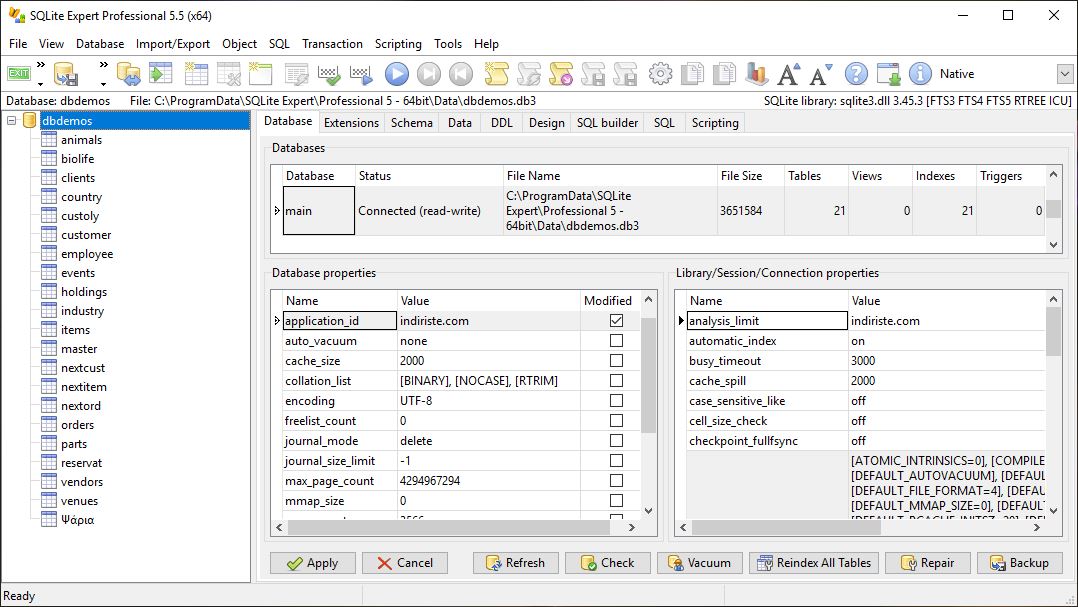
Task: Click the dotted box green checkmark icon
Action: (x=329, y=74)
